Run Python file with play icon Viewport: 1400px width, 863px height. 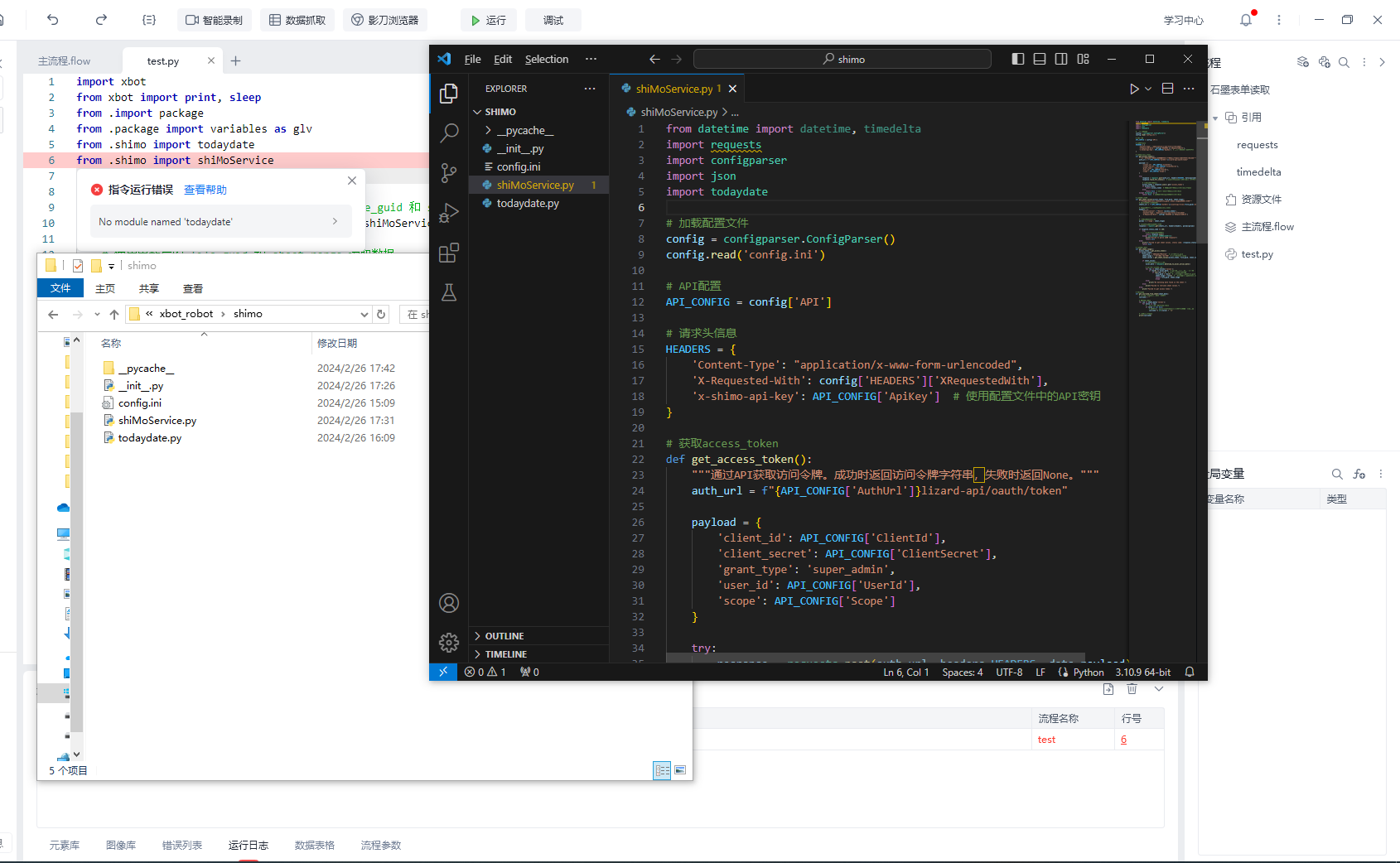point(1134,89)
